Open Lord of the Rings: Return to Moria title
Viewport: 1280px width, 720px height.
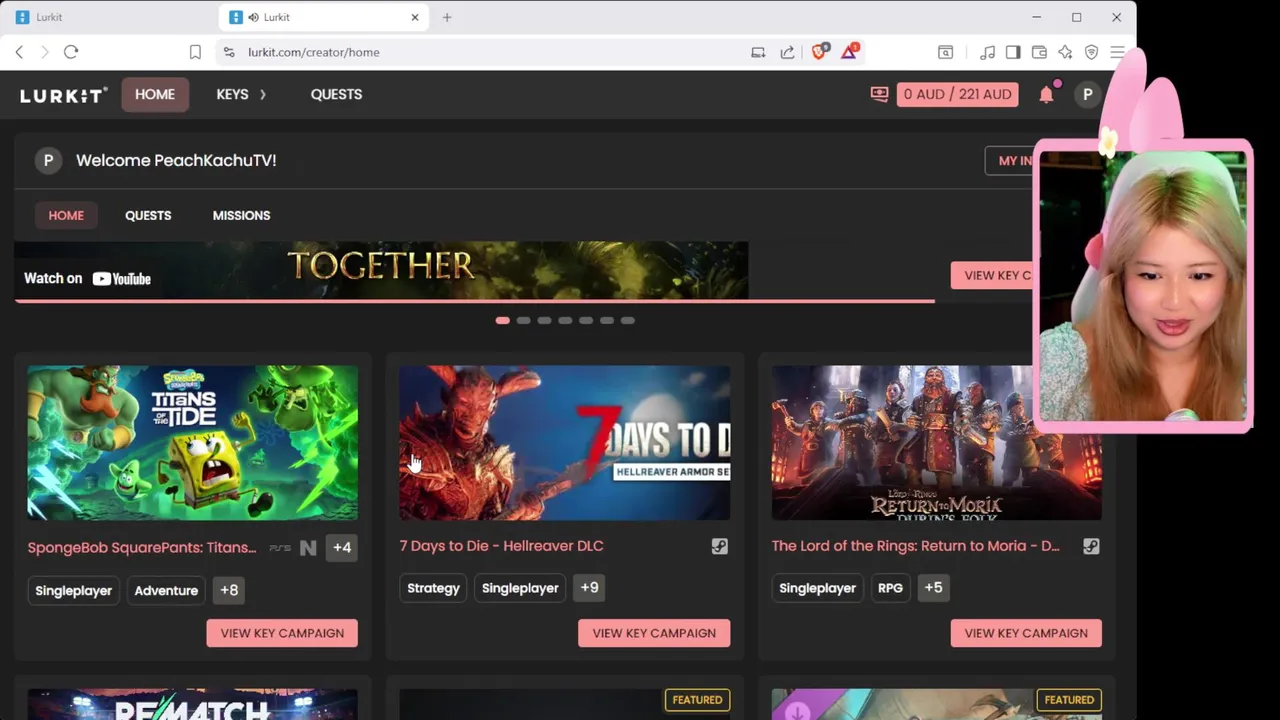click(x=915, y=546)
